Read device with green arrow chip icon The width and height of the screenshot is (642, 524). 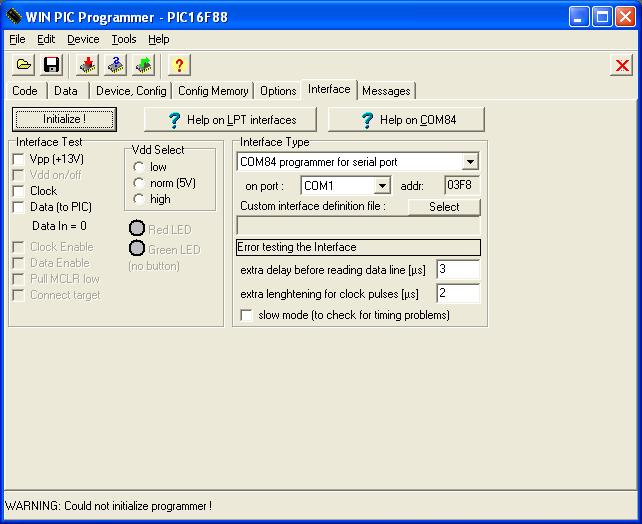[x=143, y=65]
